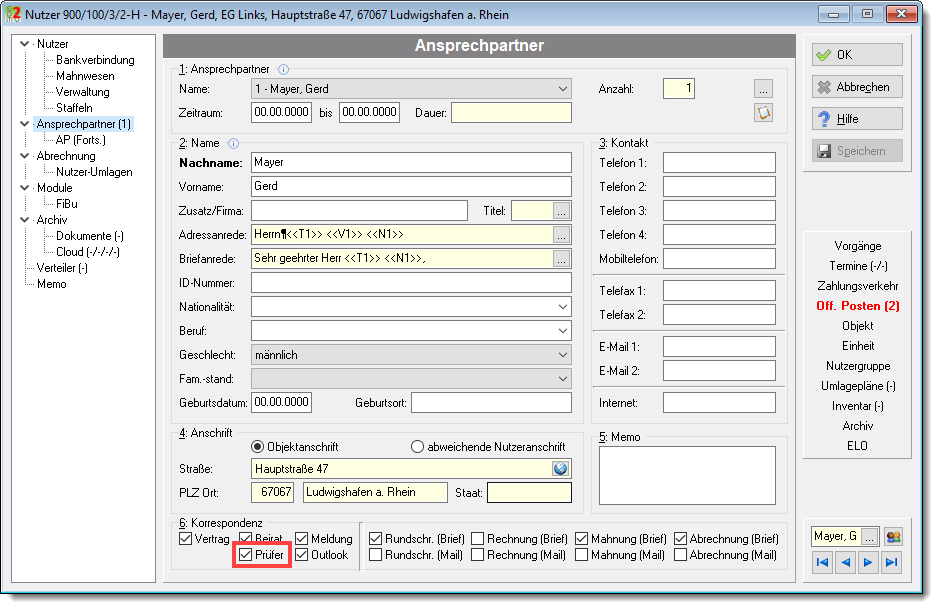
Task: Go to the last record arrow
Action: (891, 562)
